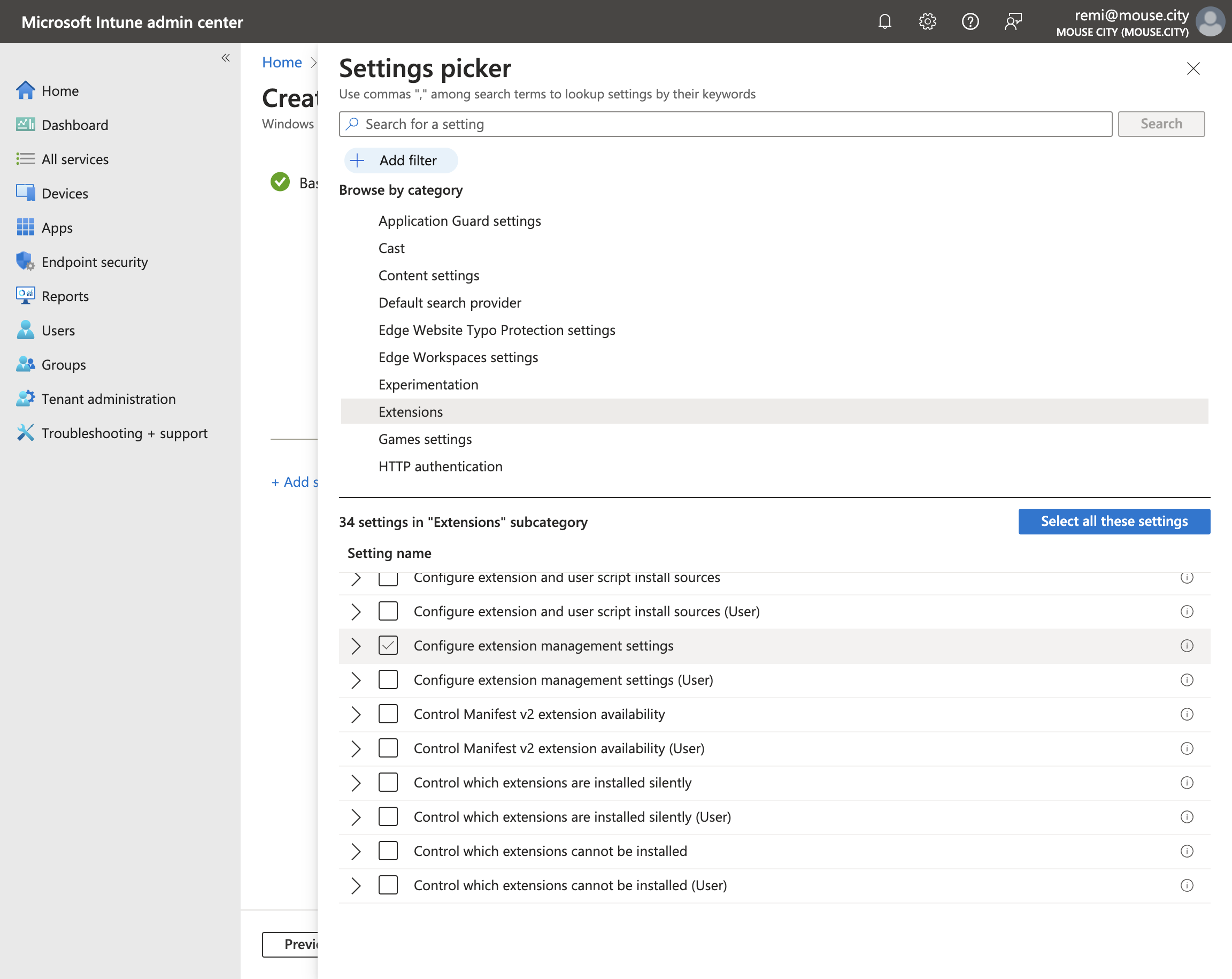This screenshot has width=1232, height=979.
Task: Click the Reports icon in sidebar
Action: 25,296
